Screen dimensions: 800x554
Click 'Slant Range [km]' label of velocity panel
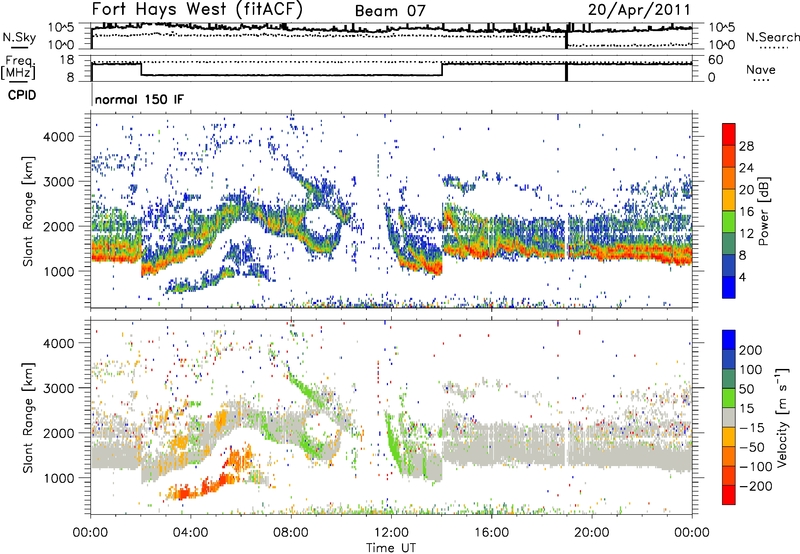28,417
